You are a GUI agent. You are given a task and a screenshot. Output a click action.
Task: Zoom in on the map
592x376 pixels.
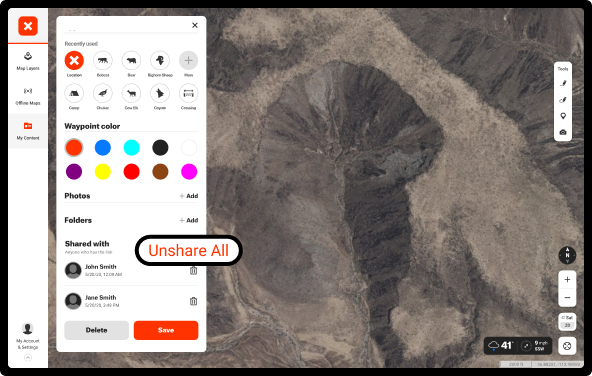pyautogui.click(x=567, y=280)
